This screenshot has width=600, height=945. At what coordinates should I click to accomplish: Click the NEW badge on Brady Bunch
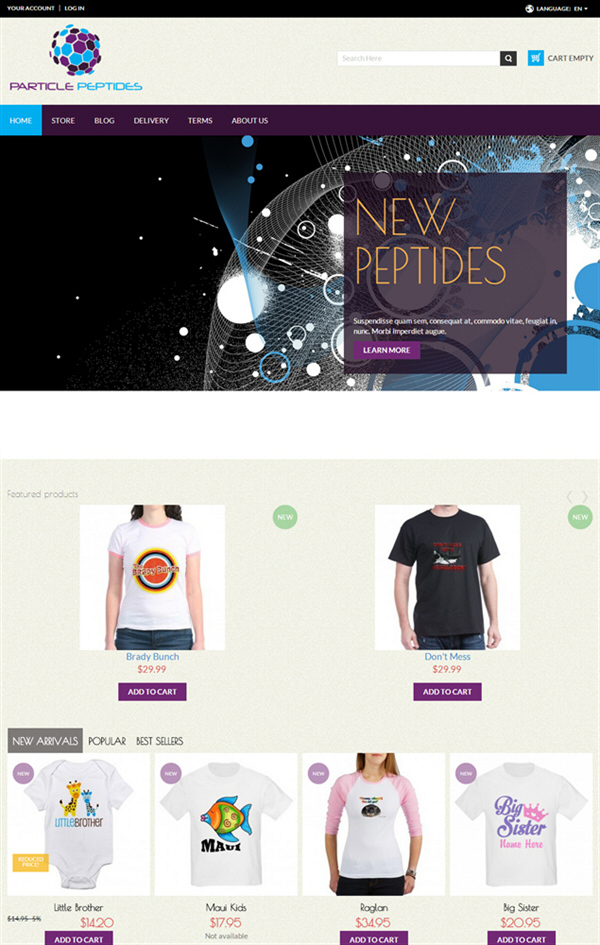(x=285, y=517)
